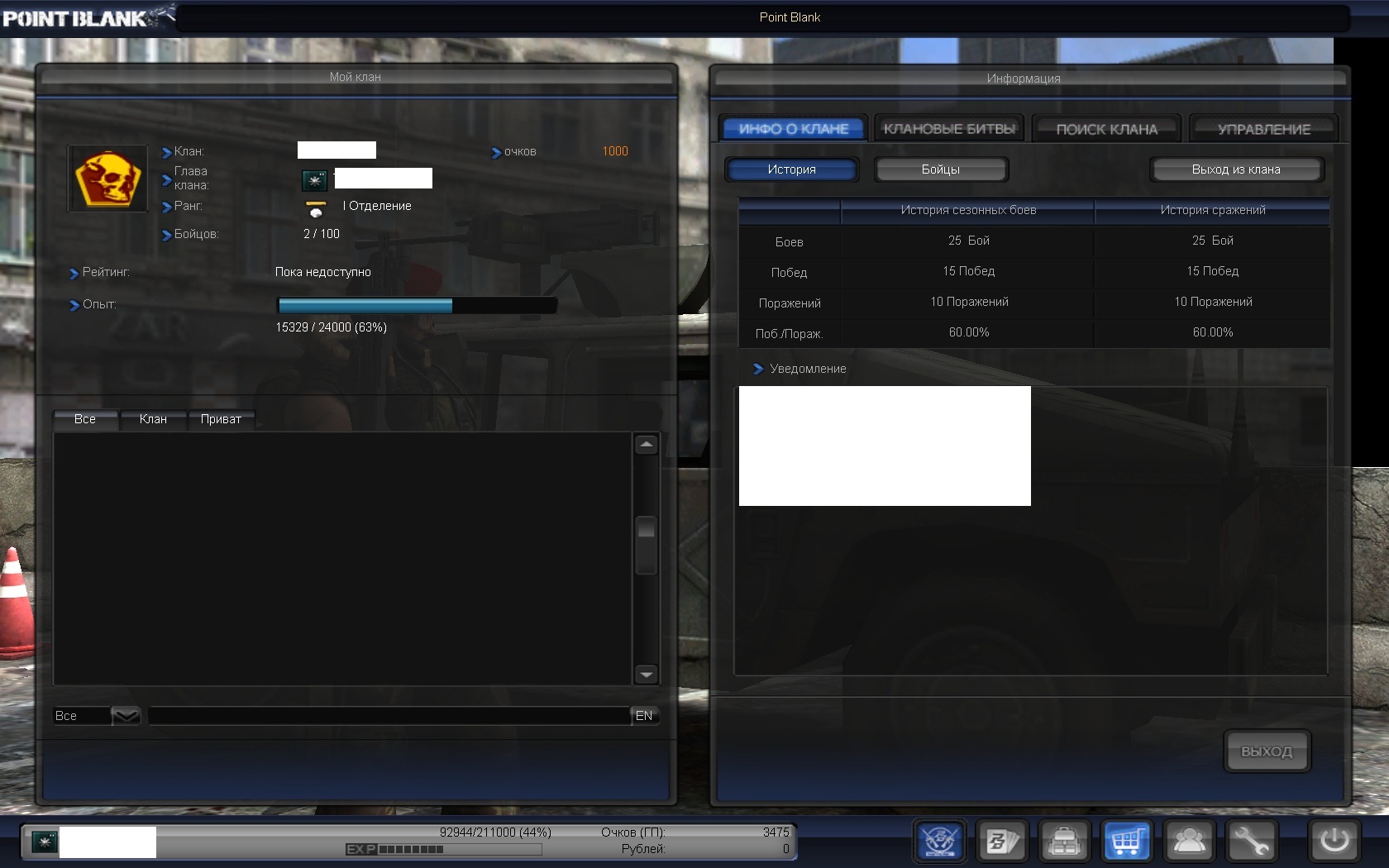The width and height of the screenshot is (1389, 868).
Task: Click the Рублей balance value 0
Action: pyautogui.click(x=785, y=849)
